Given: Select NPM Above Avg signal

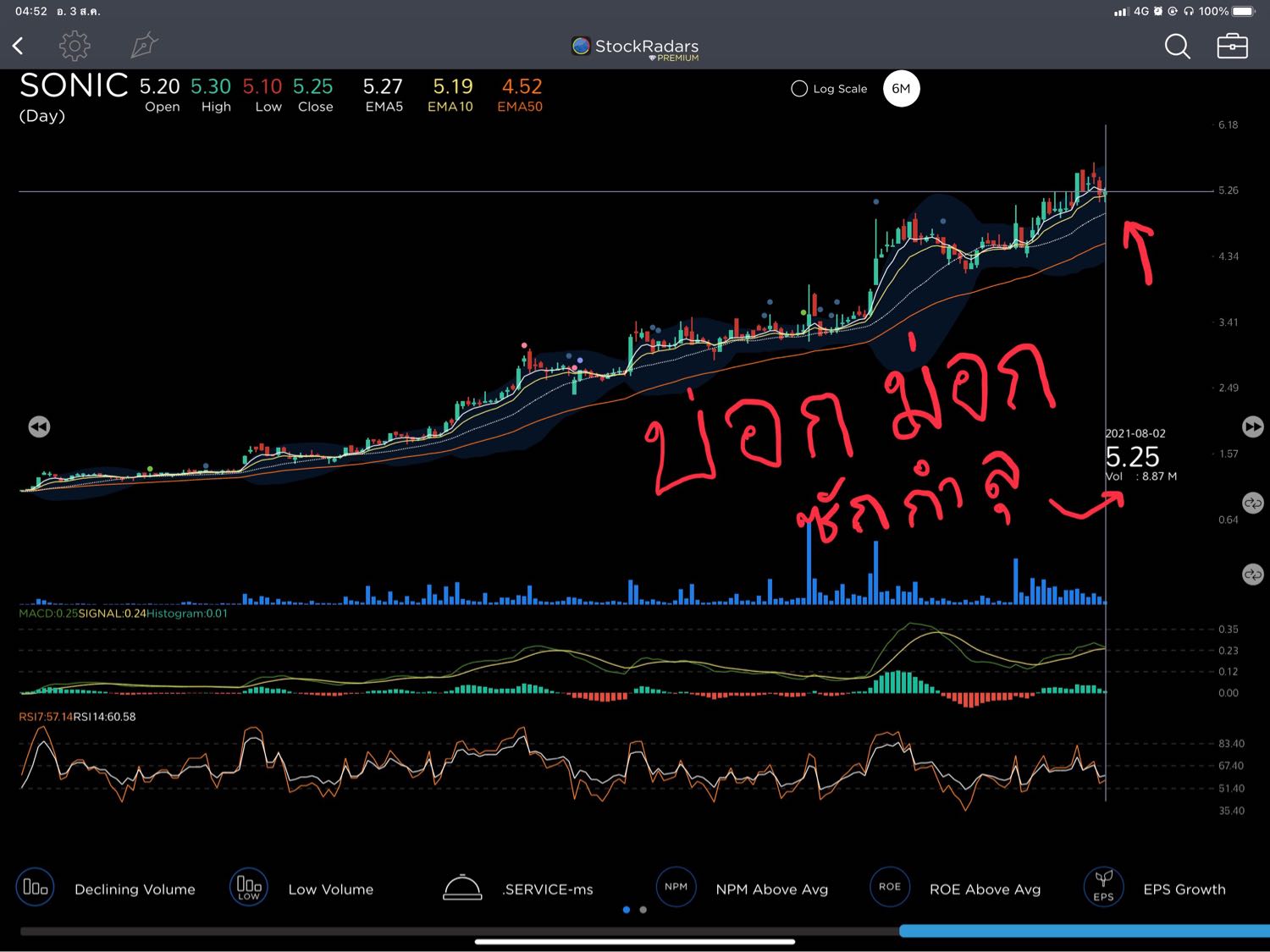Looking at the screenshot, I should (772, 889).
